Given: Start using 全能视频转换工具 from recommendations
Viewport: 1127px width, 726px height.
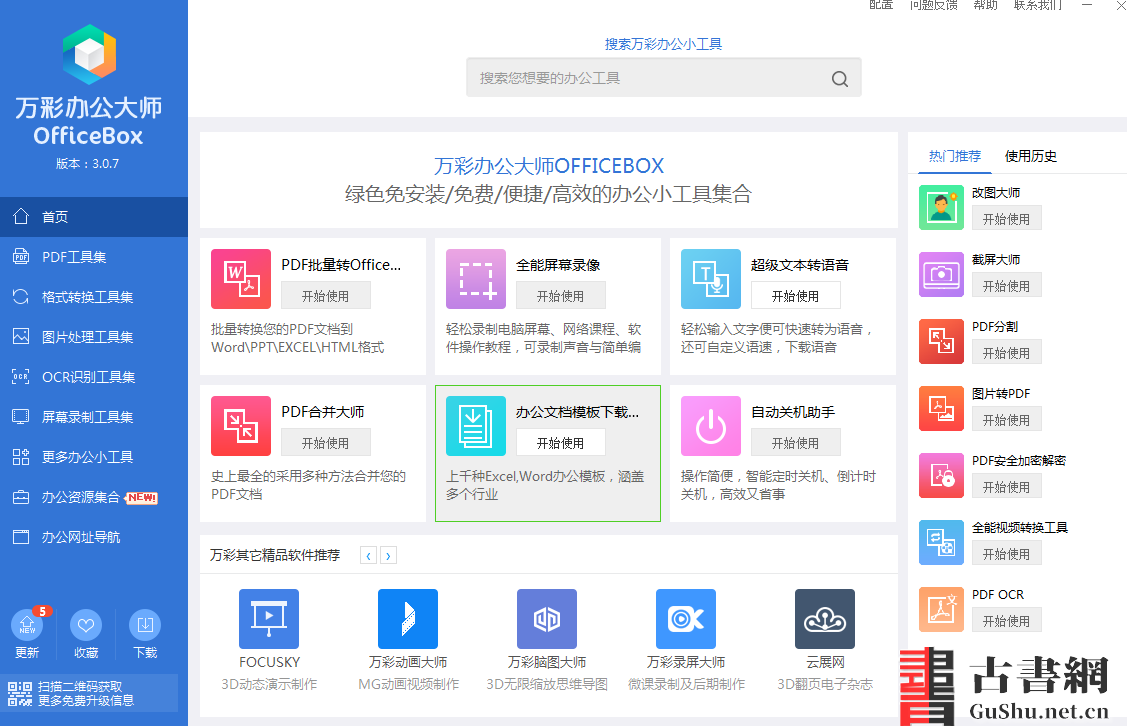Looking at the screenshot, I should click(1006, 553).
